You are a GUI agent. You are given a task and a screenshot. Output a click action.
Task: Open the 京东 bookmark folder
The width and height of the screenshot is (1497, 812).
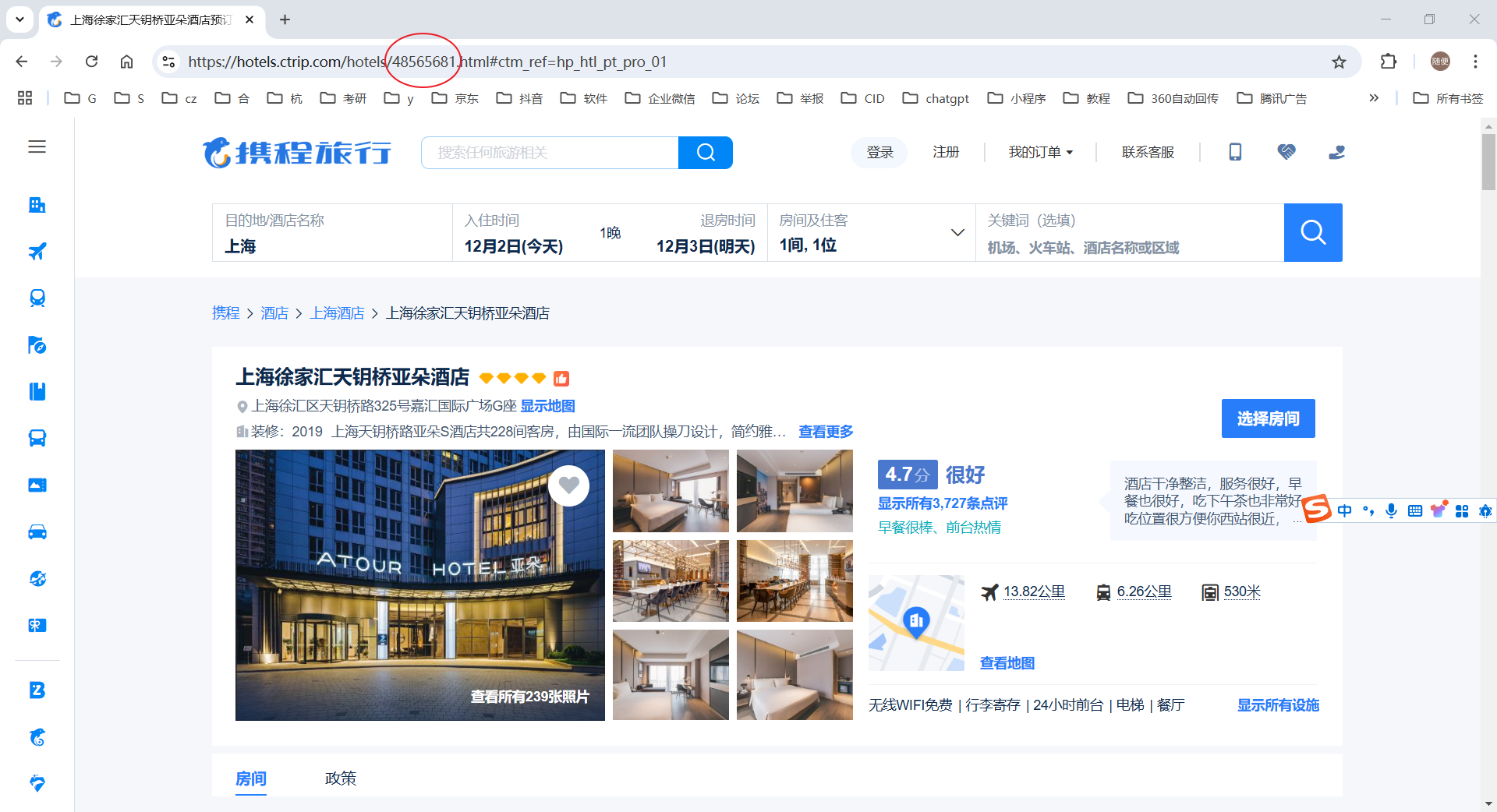click(x=455, y=98)
